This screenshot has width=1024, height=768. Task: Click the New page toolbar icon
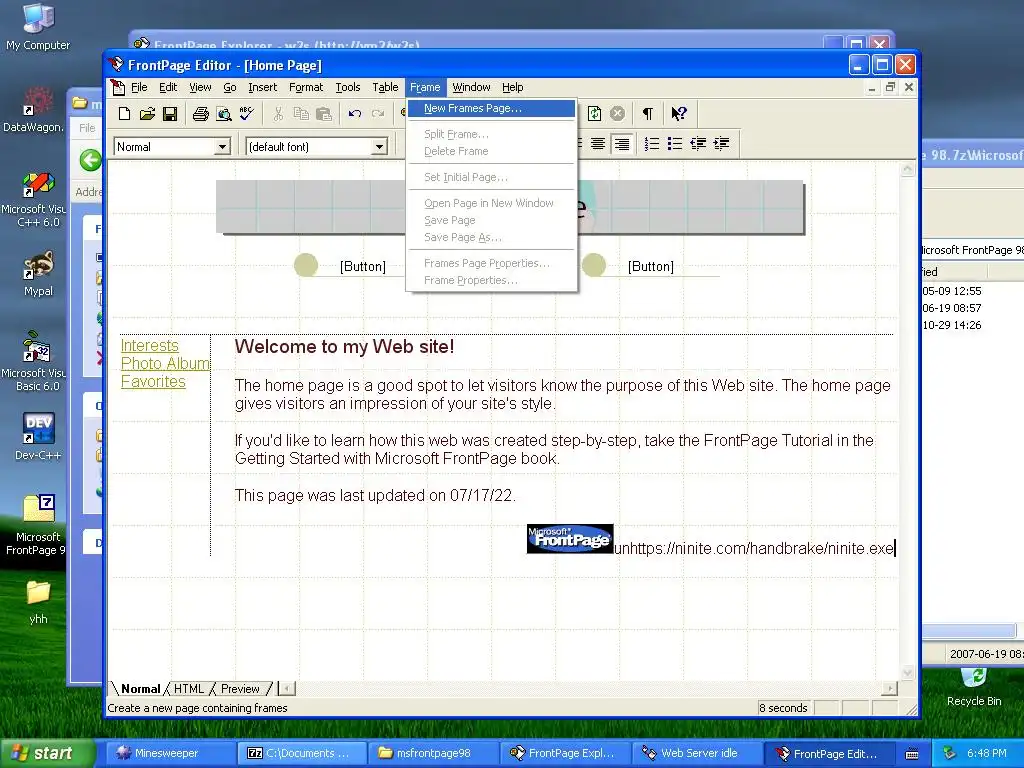click(124, 114)
